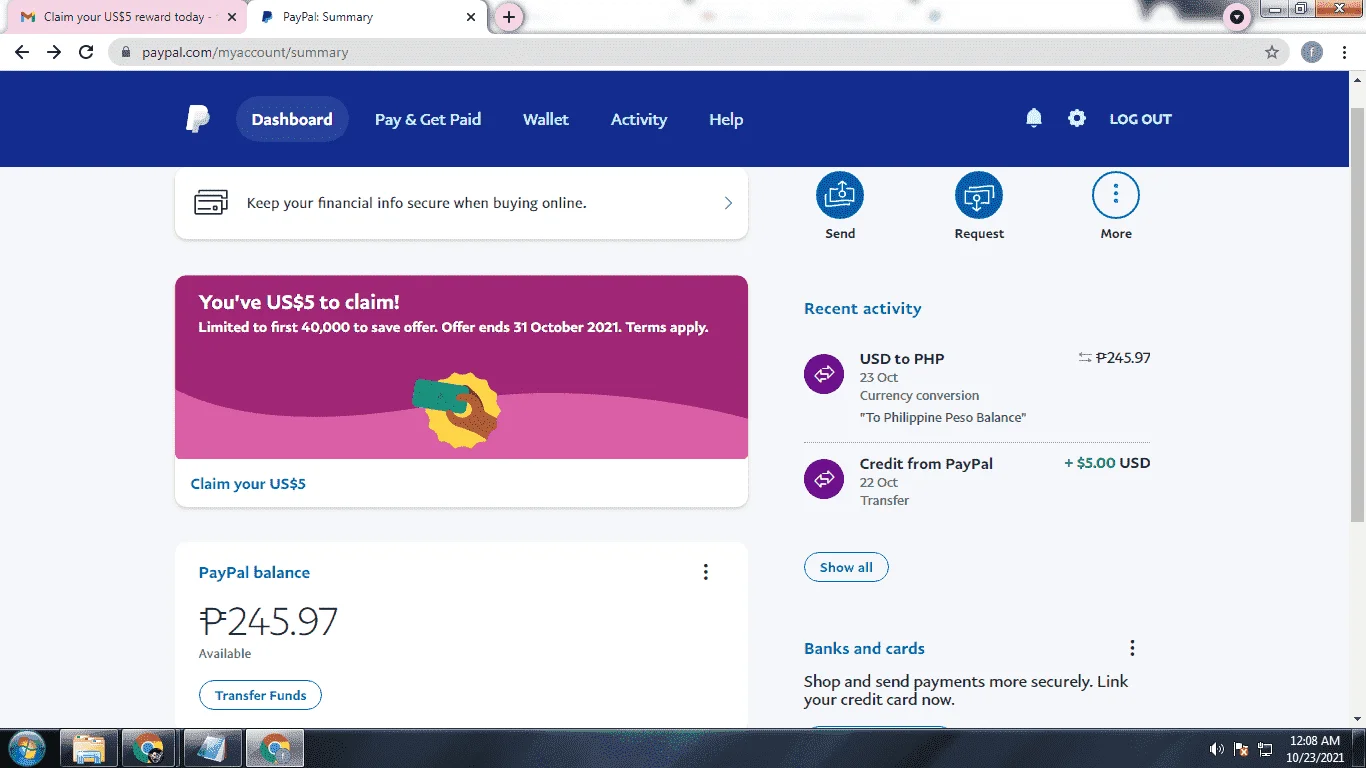Reload the page
1366x768 pixels.
pyautogui.click(x=86, y=52)
